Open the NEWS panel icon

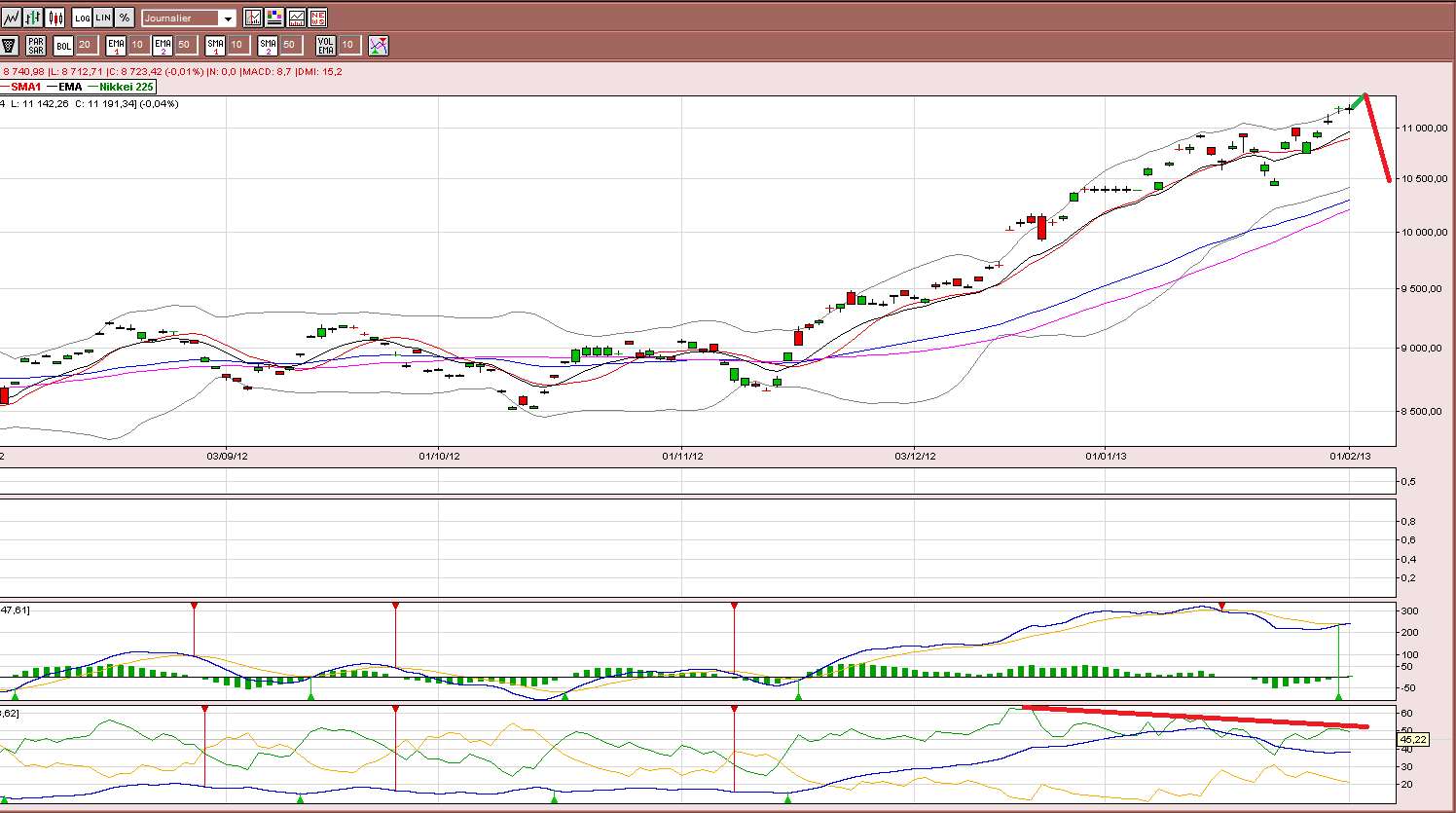pos(317,18)
